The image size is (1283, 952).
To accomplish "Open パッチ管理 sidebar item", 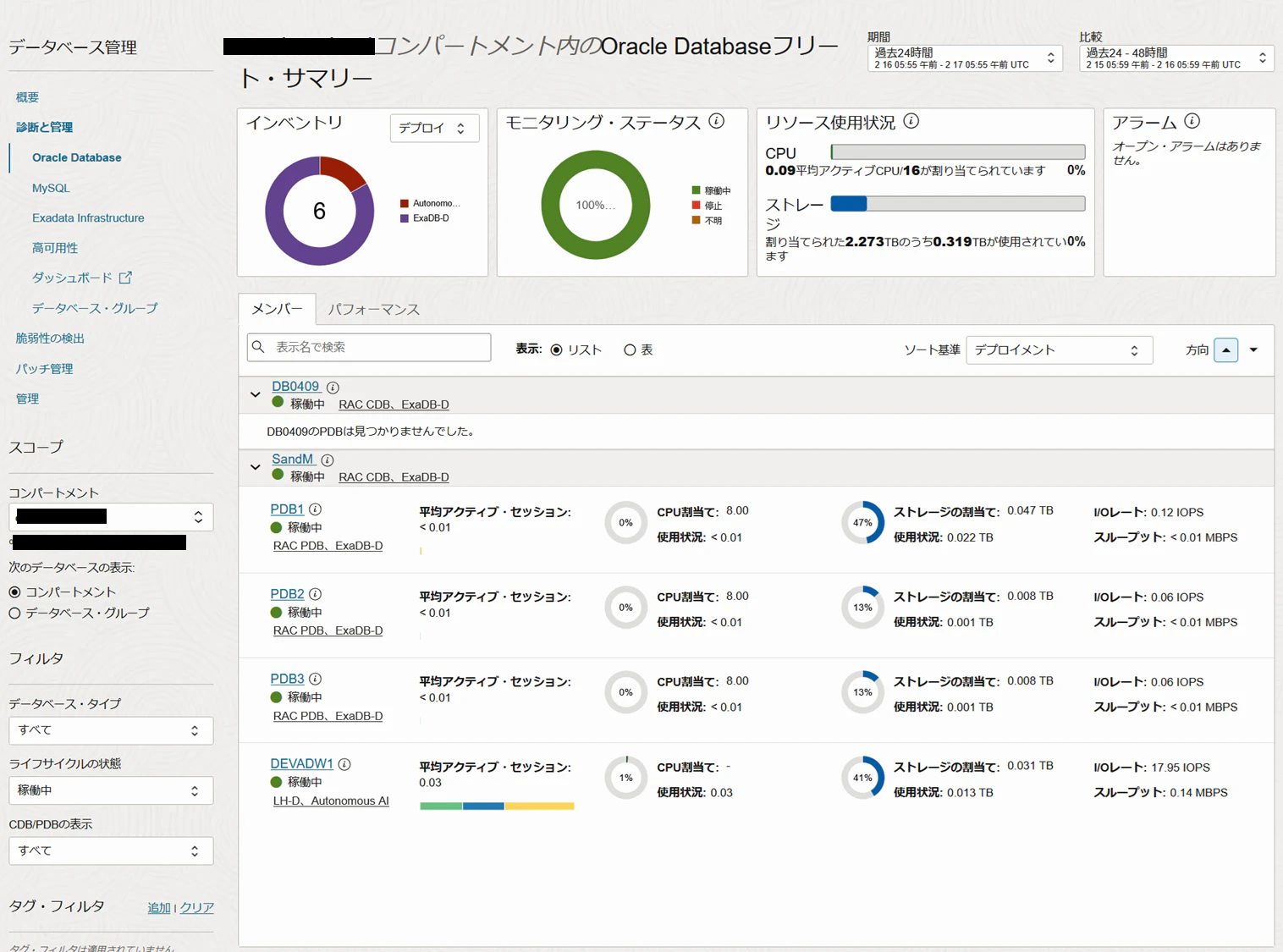I will (44, 369).
